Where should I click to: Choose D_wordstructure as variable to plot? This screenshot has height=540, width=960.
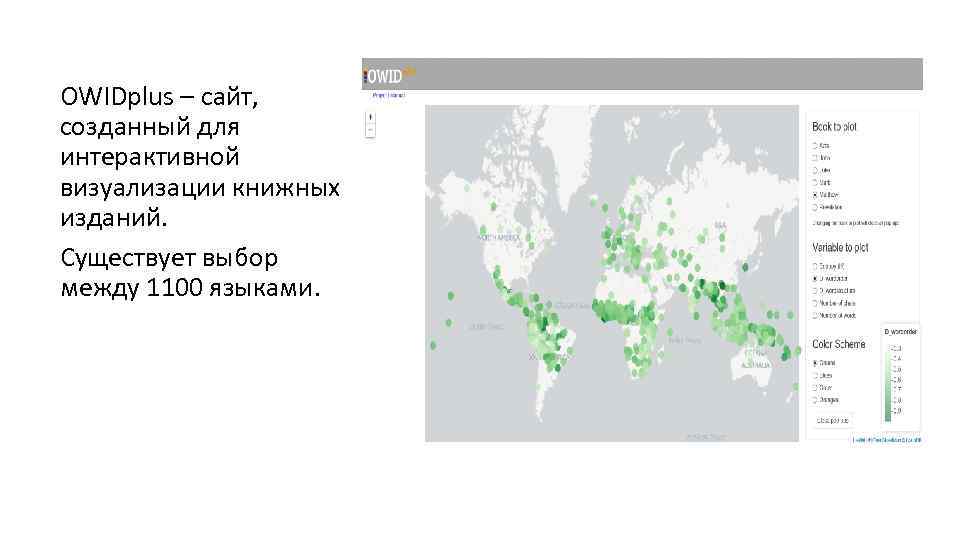(815, 291)
